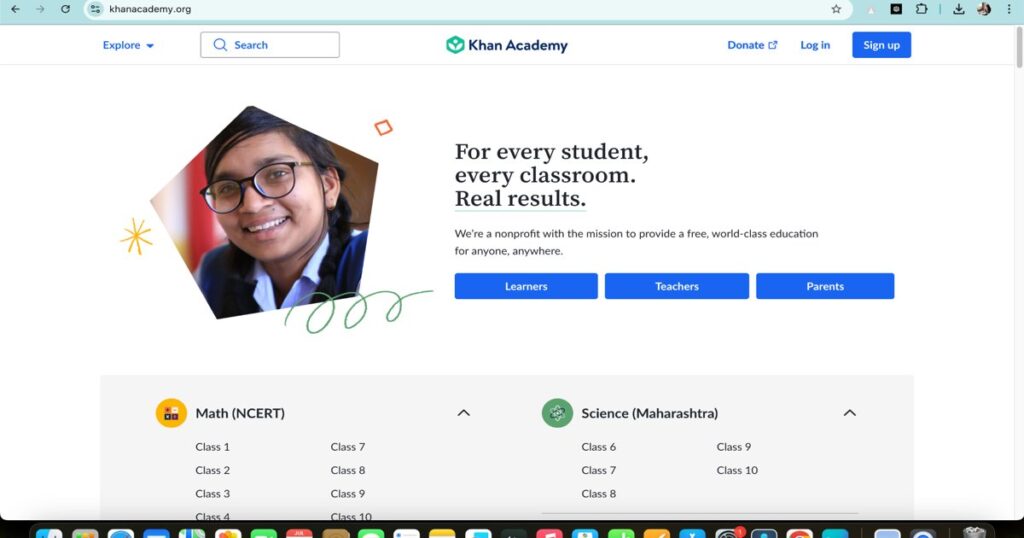Screen dimensions: 1024x538
Task: Bookmark this page with the star
Action: (x=836, y=9)
